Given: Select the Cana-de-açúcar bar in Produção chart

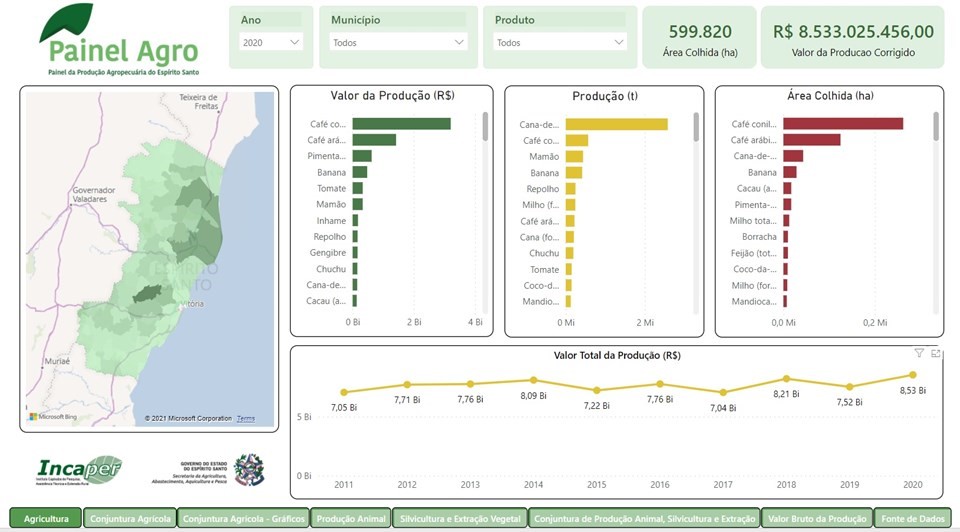Looking at the screenshot, I should click(x=616, y=125).
